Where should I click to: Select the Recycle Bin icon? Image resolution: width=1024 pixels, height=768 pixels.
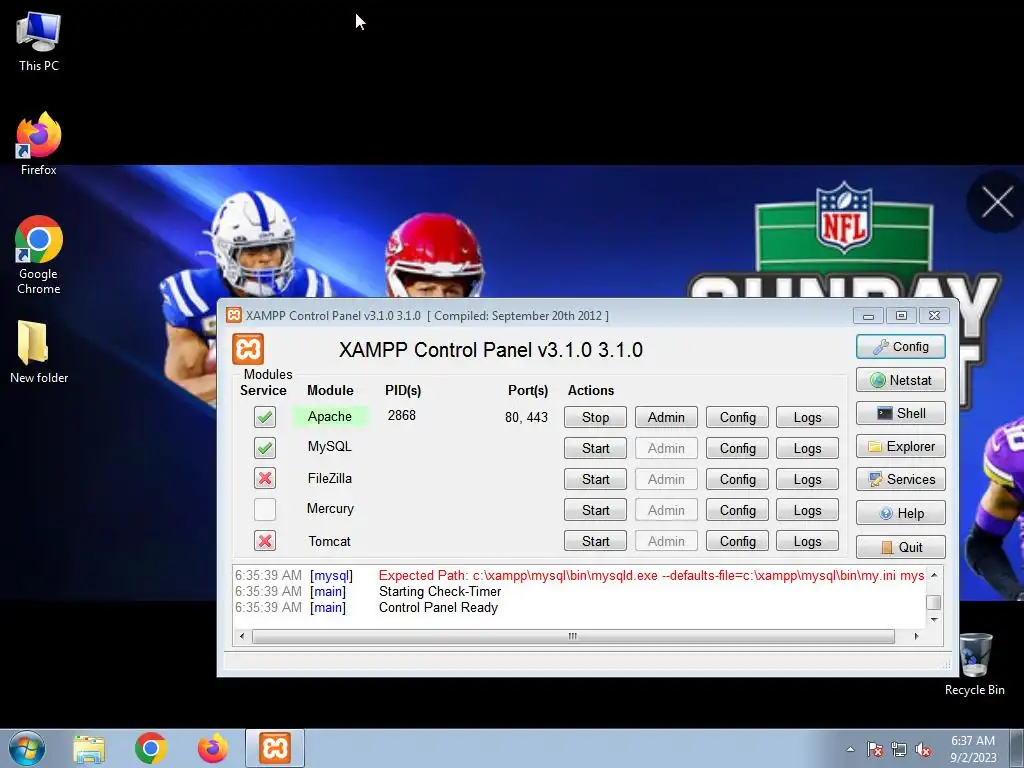[x=974, y=664]
